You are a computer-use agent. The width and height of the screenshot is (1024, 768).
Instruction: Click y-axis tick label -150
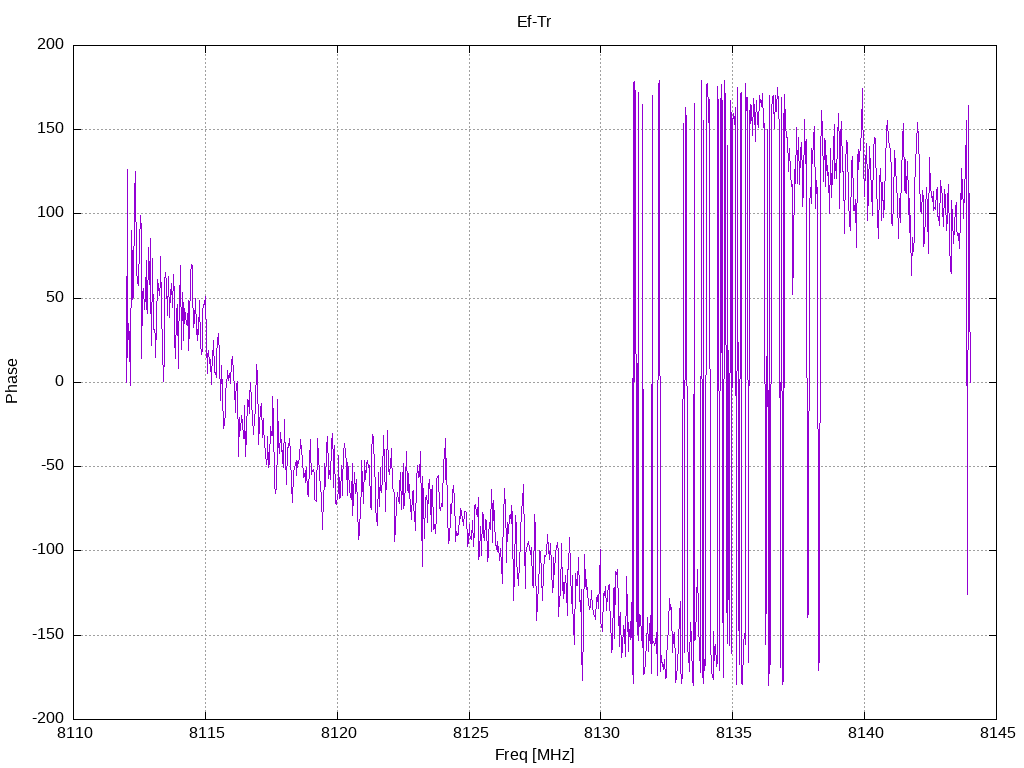pos(48,634)
